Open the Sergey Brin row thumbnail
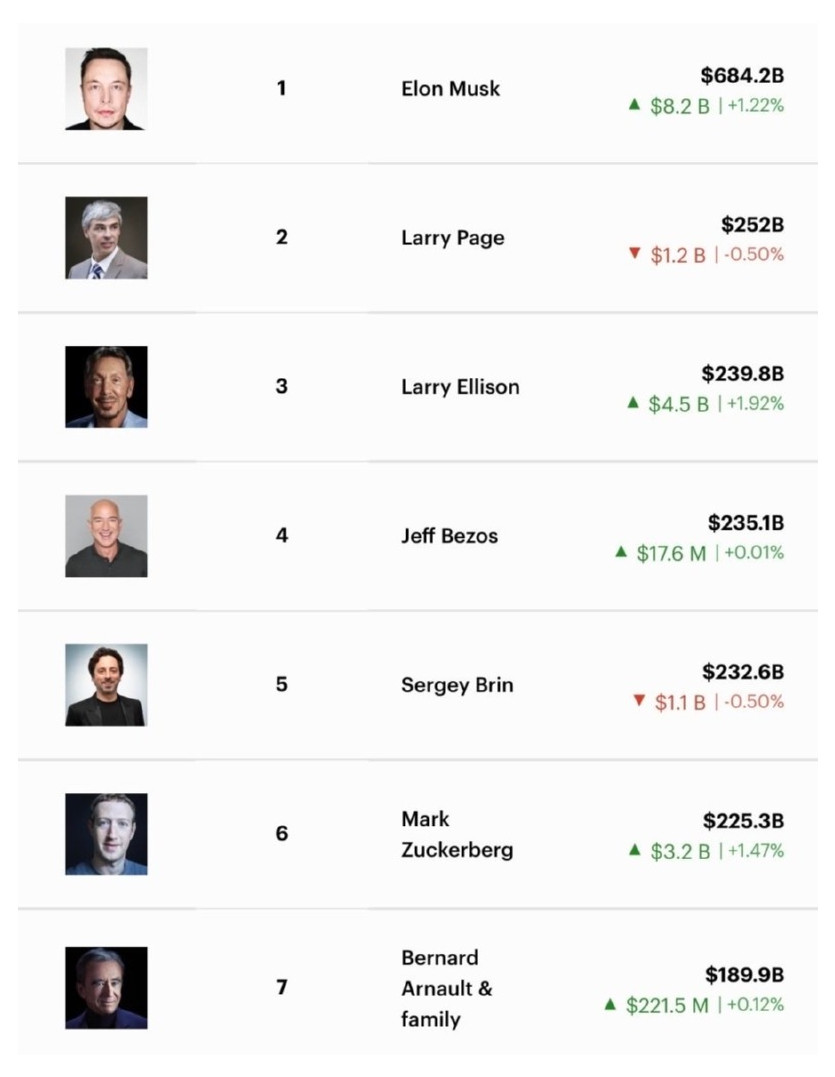 106,685
